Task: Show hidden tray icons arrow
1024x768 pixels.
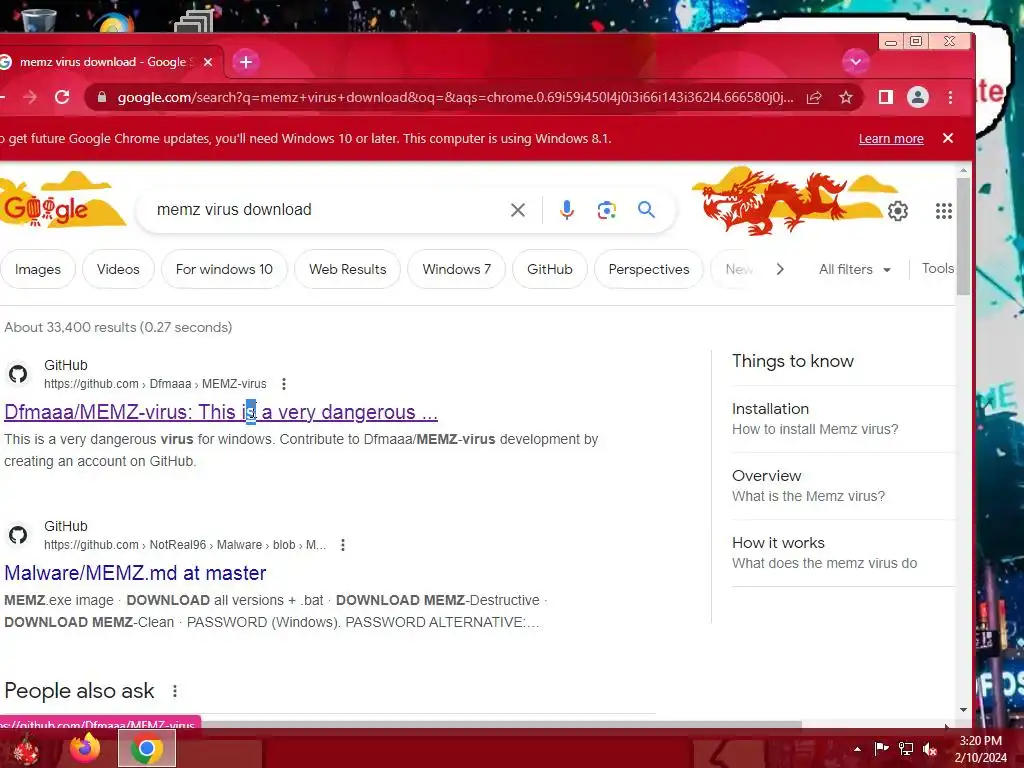Action: click(857, 749)
